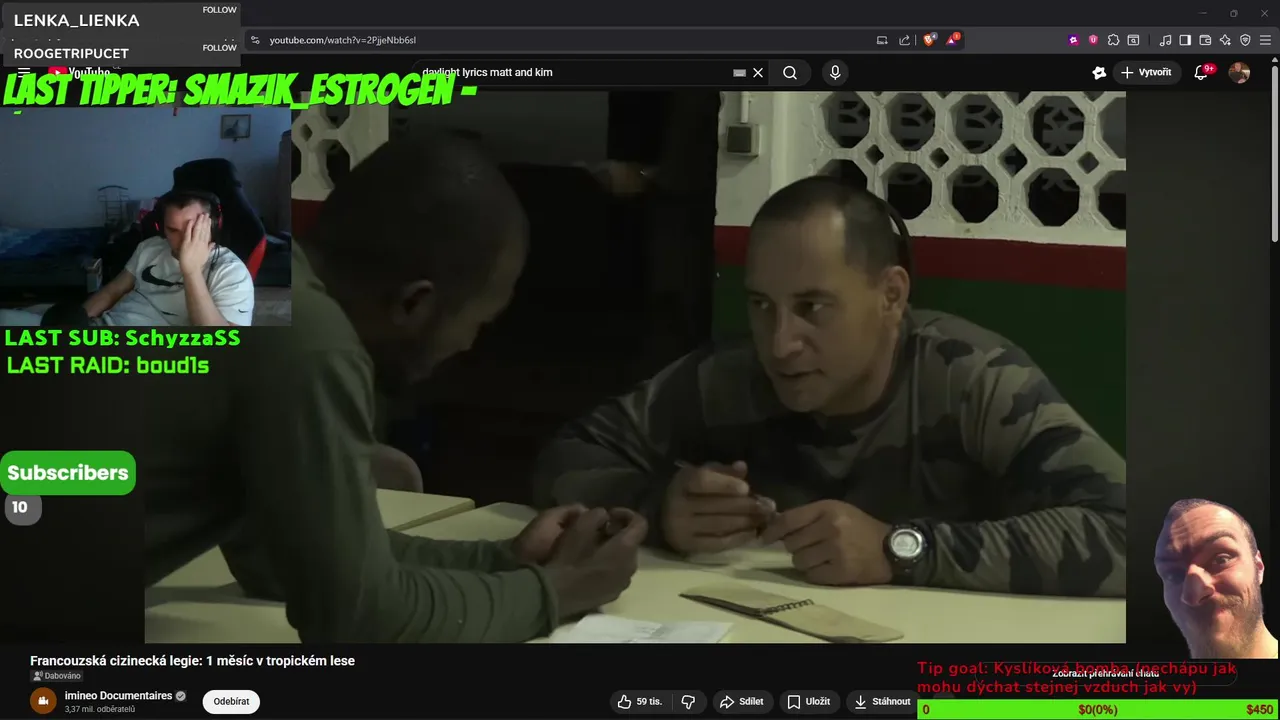Open the on-screen keyboard in search box
Viewport: 1280px width, 720px height.
coord(739,72)
